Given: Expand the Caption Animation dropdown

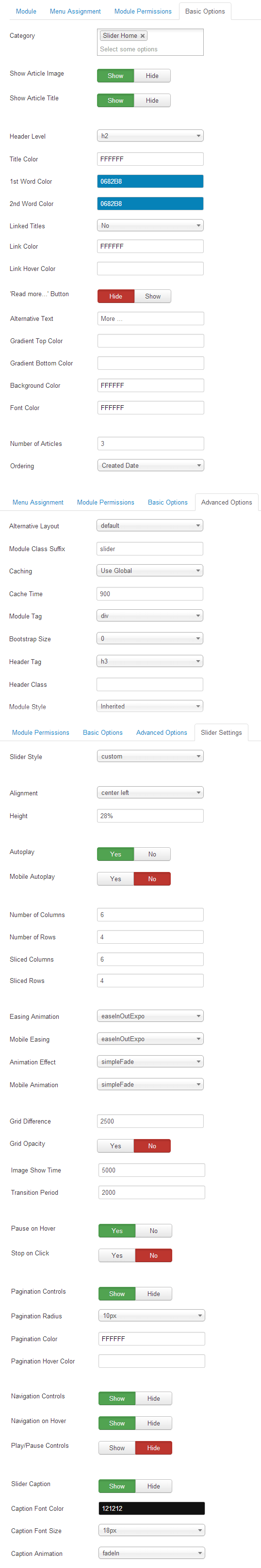Looking at the screenshot, I should (x=152, y=1553).
